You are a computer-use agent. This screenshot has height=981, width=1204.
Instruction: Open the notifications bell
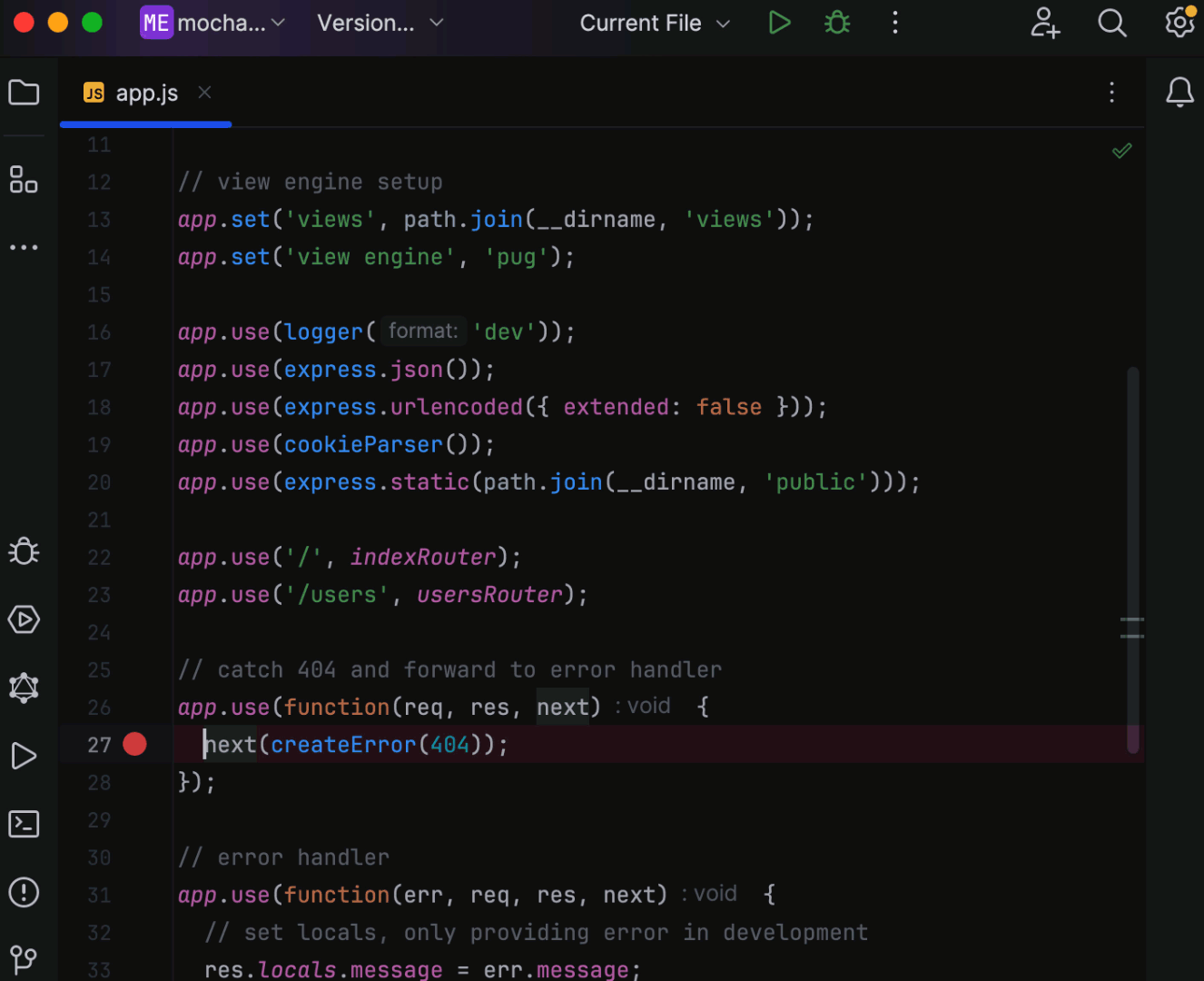[x=1179, y=92]
